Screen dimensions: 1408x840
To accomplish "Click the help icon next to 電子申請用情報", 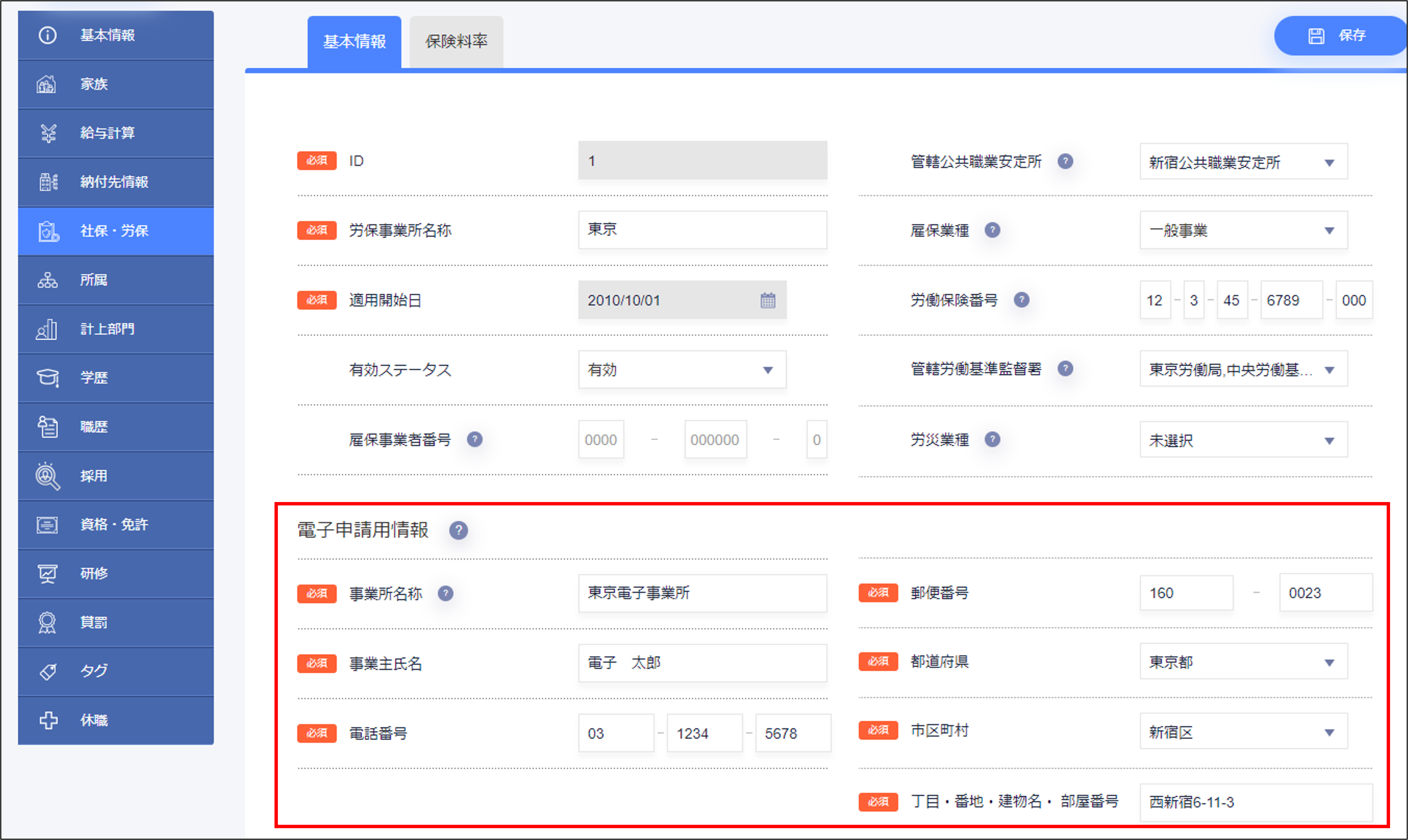I will click(x=459, y=531).
